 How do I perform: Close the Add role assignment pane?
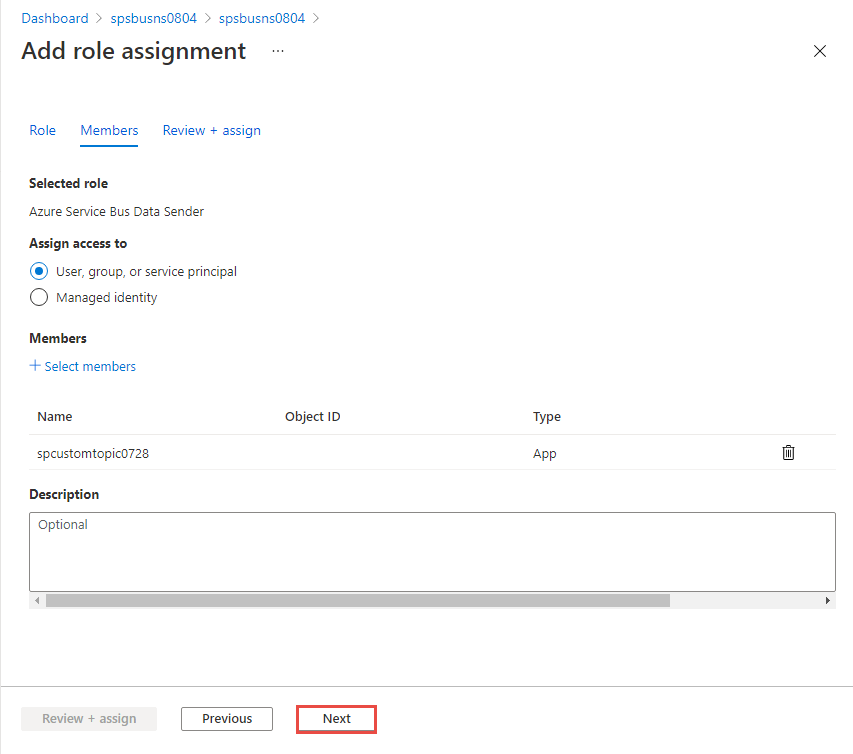point(820,51)
